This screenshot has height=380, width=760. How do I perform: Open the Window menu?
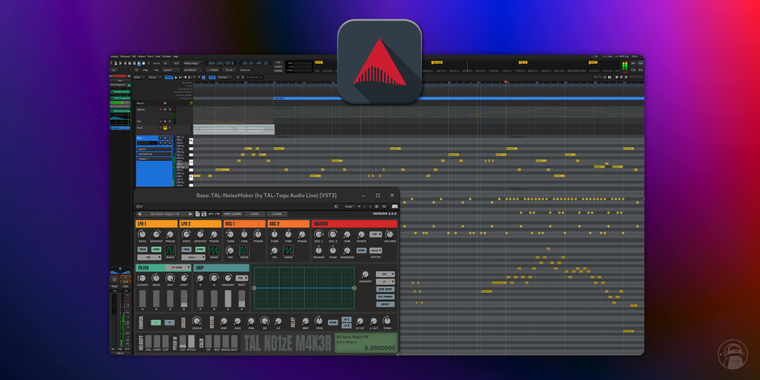(167, 56)
